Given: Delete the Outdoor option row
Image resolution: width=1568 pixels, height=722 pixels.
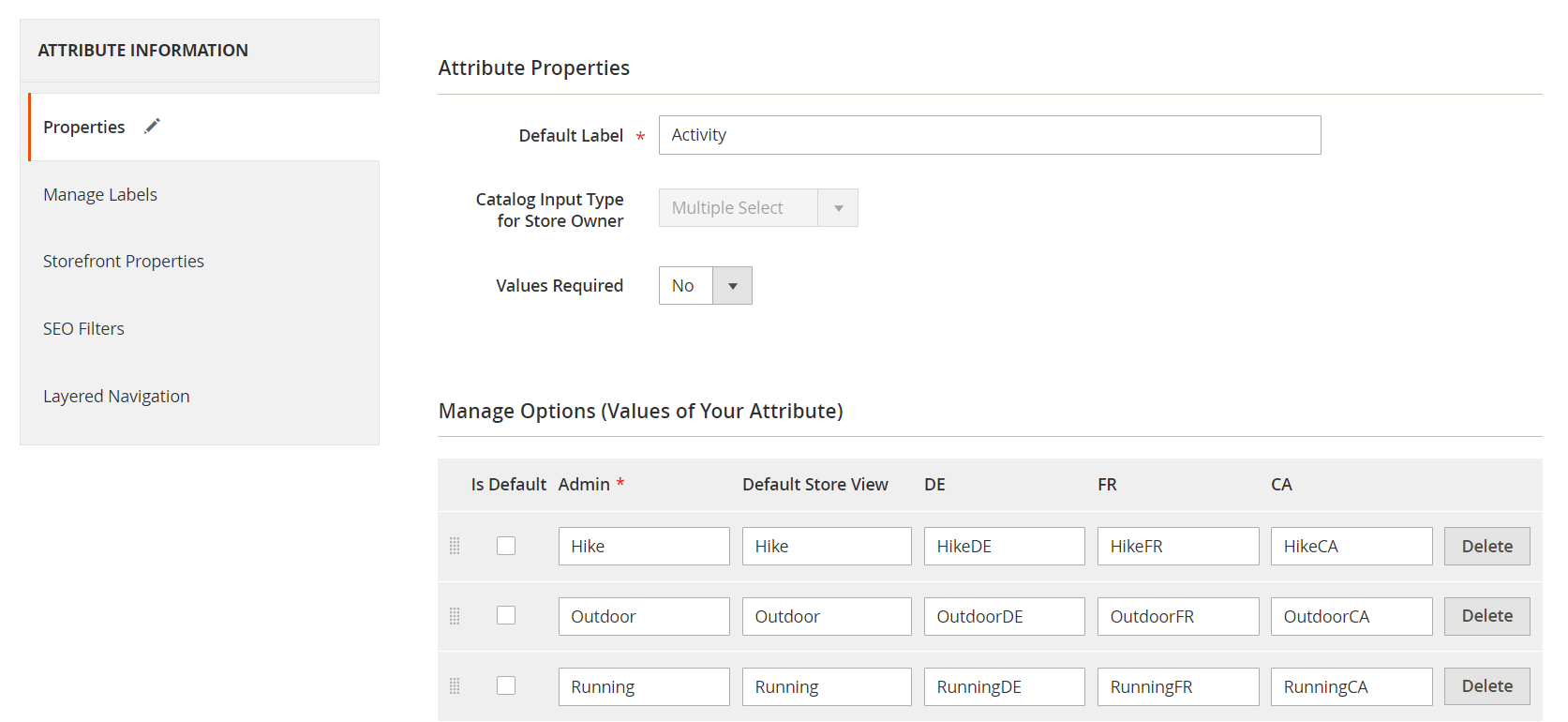Looking at the screenshot, I should [x=1486, y=616].
